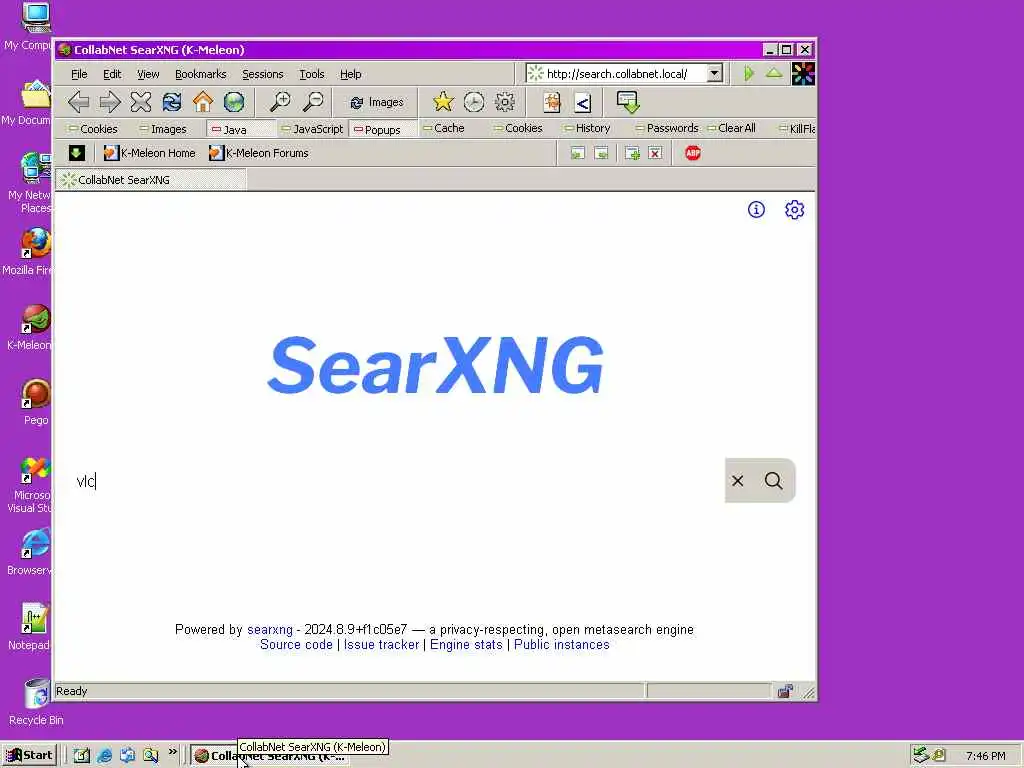Clear Cookies button next to Cache
Image resolution: width=1024 pixels, height=768 pixels.
point(519,128)
